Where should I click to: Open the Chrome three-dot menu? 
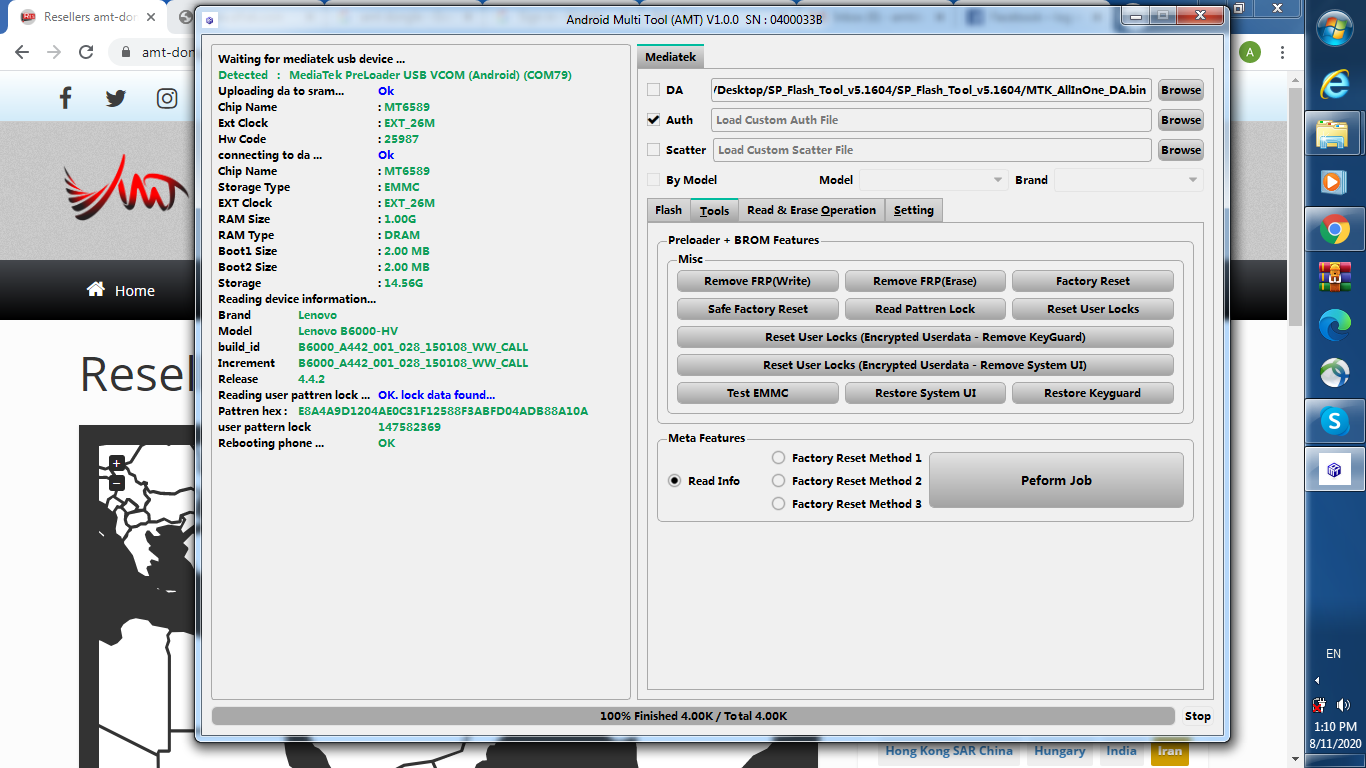coord(1282,52)
